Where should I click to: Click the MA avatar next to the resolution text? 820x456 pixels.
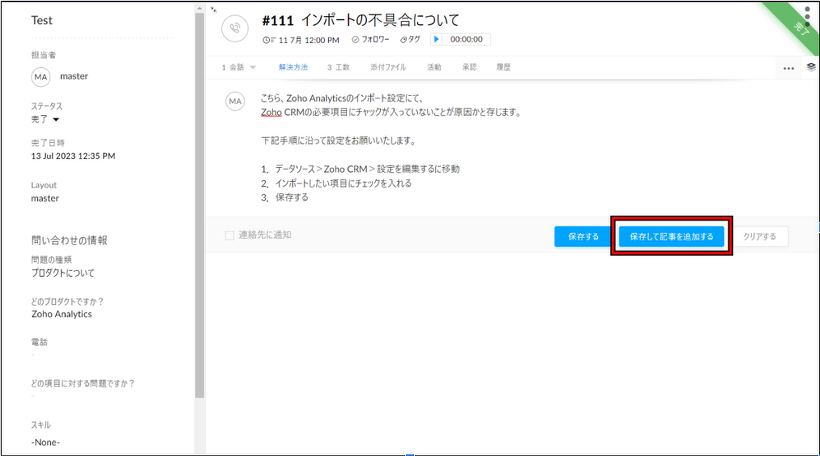click(235, 101)
